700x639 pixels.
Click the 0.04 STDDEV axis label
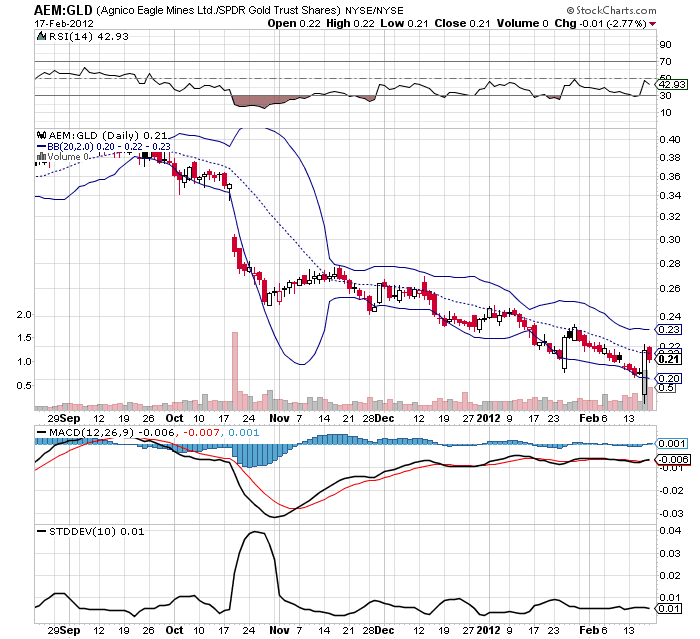tap(670, 531)
